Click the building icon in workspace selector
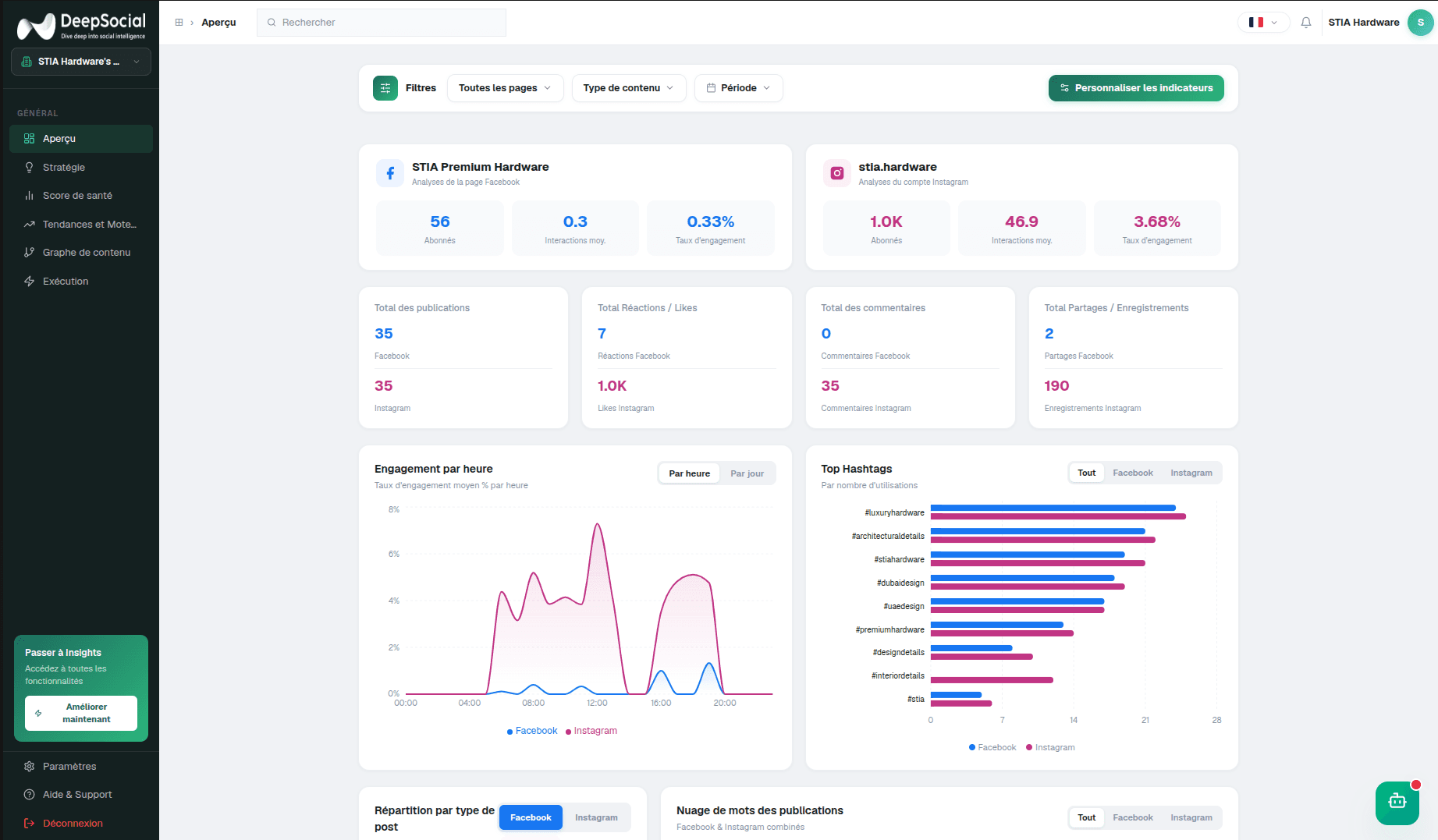Viewport: 1438px width, 840px height. click(27, 62)
